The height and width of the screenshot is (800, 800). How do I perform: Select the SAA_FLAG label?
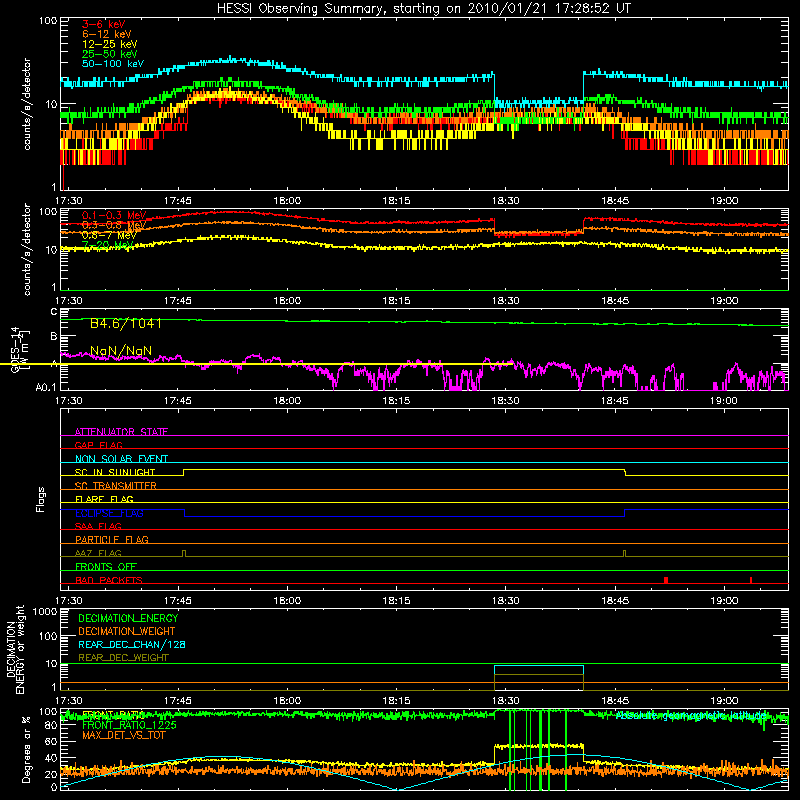coord(98,526)
